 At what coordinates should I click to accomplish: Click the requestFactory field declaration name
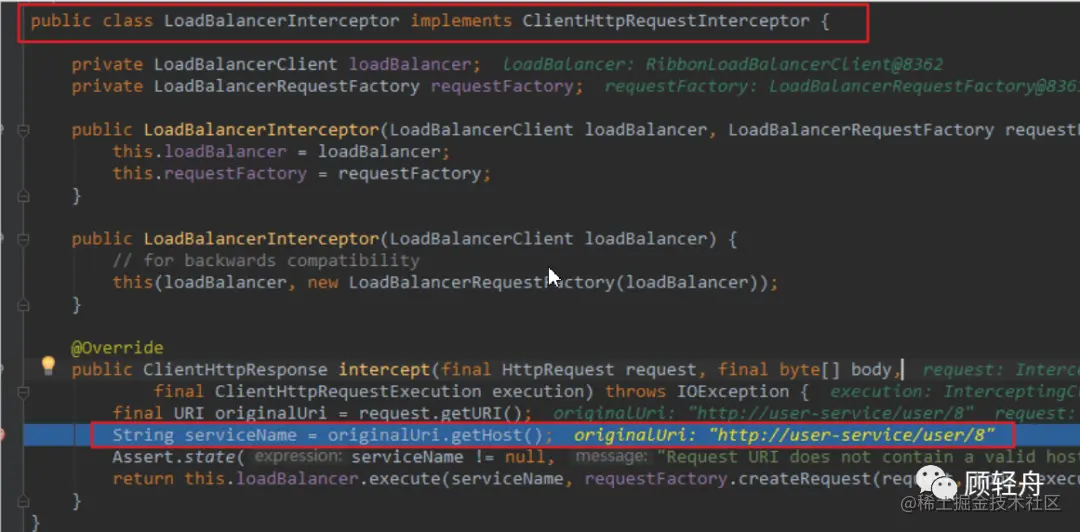[x=502, y=86]
